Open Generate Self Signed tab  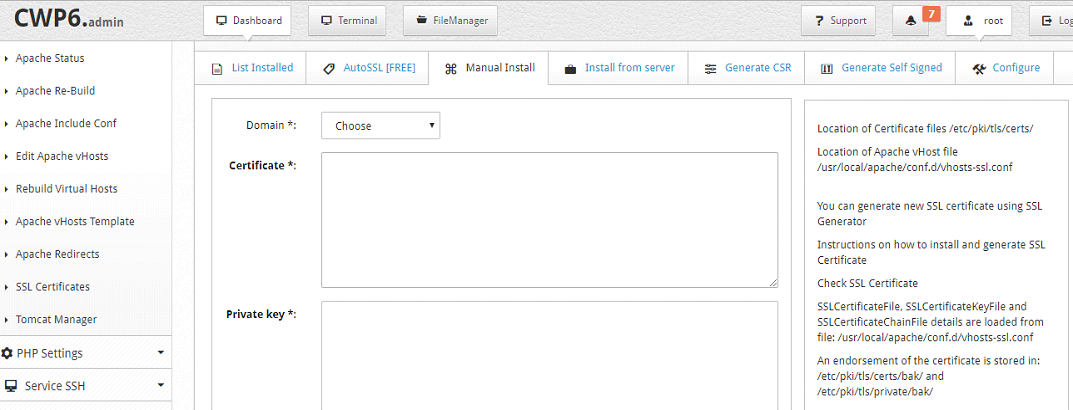tap(879, 68)
